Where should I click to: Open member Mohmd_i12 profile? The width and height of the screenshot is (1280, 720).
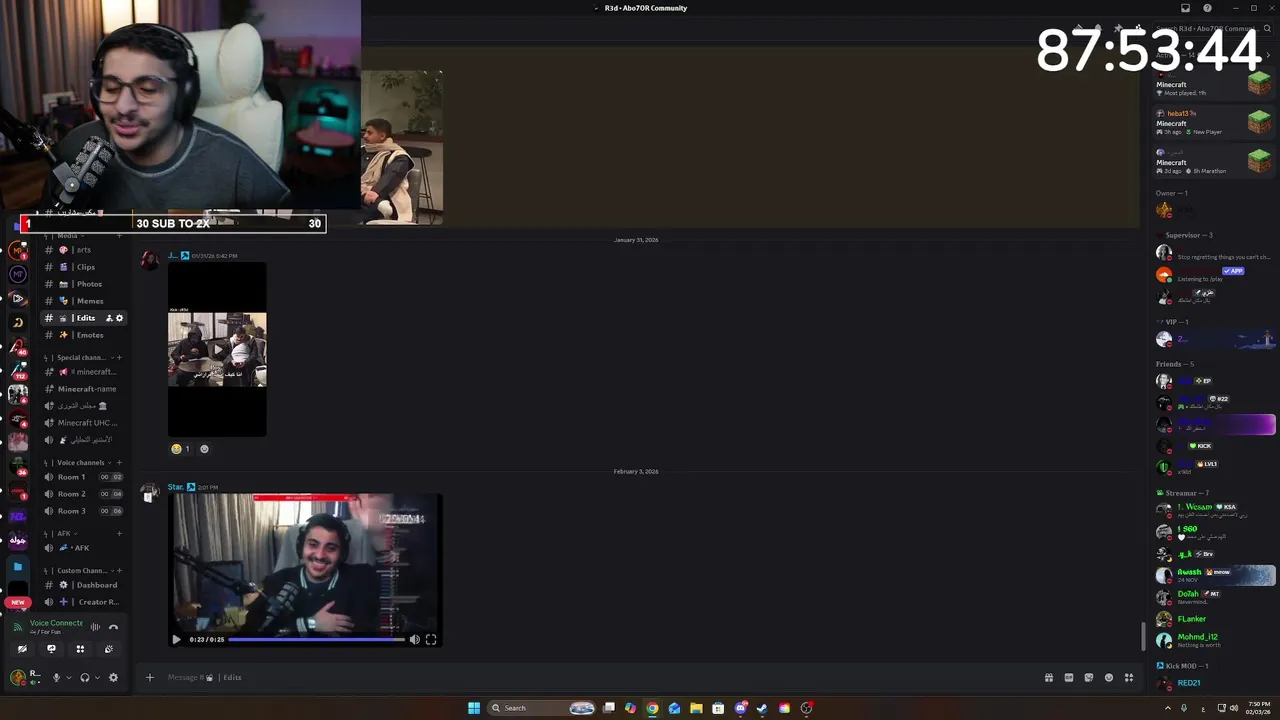coord(1215,640)
